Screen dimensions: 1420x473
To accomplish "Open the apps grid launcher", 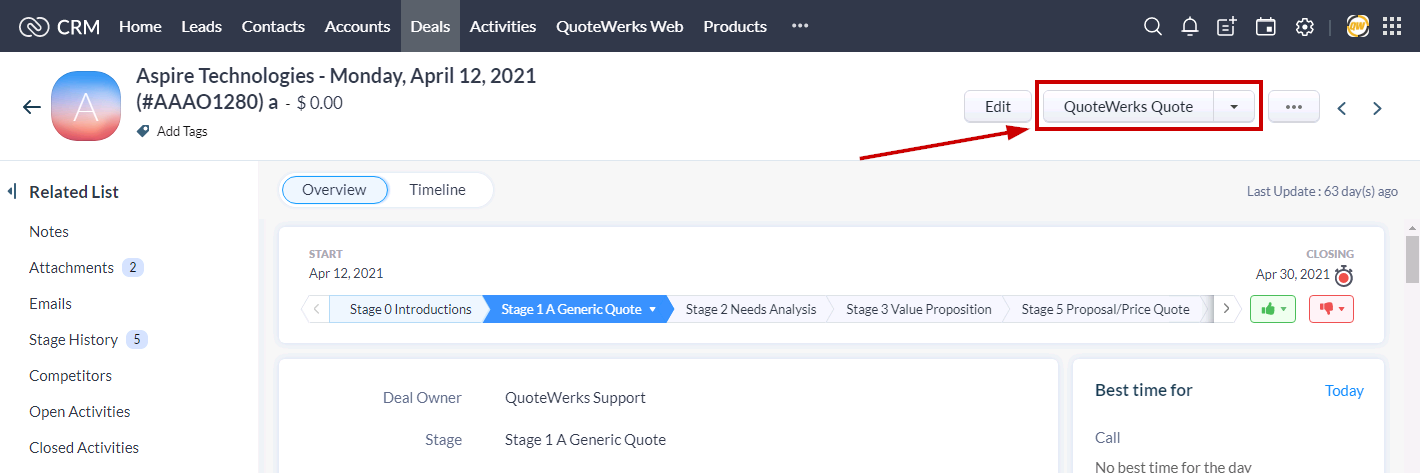I will (x=1392, y=27).
